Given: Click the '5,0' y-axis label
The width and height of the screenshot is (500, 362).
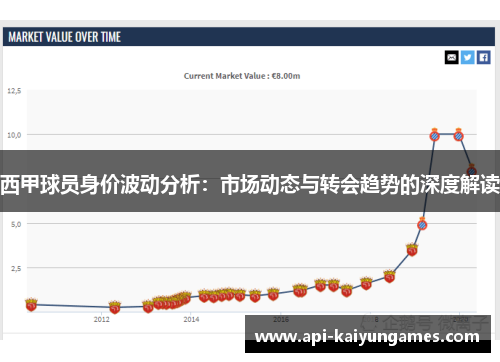Looking at the screenshot, I should (x=16, y=224).
